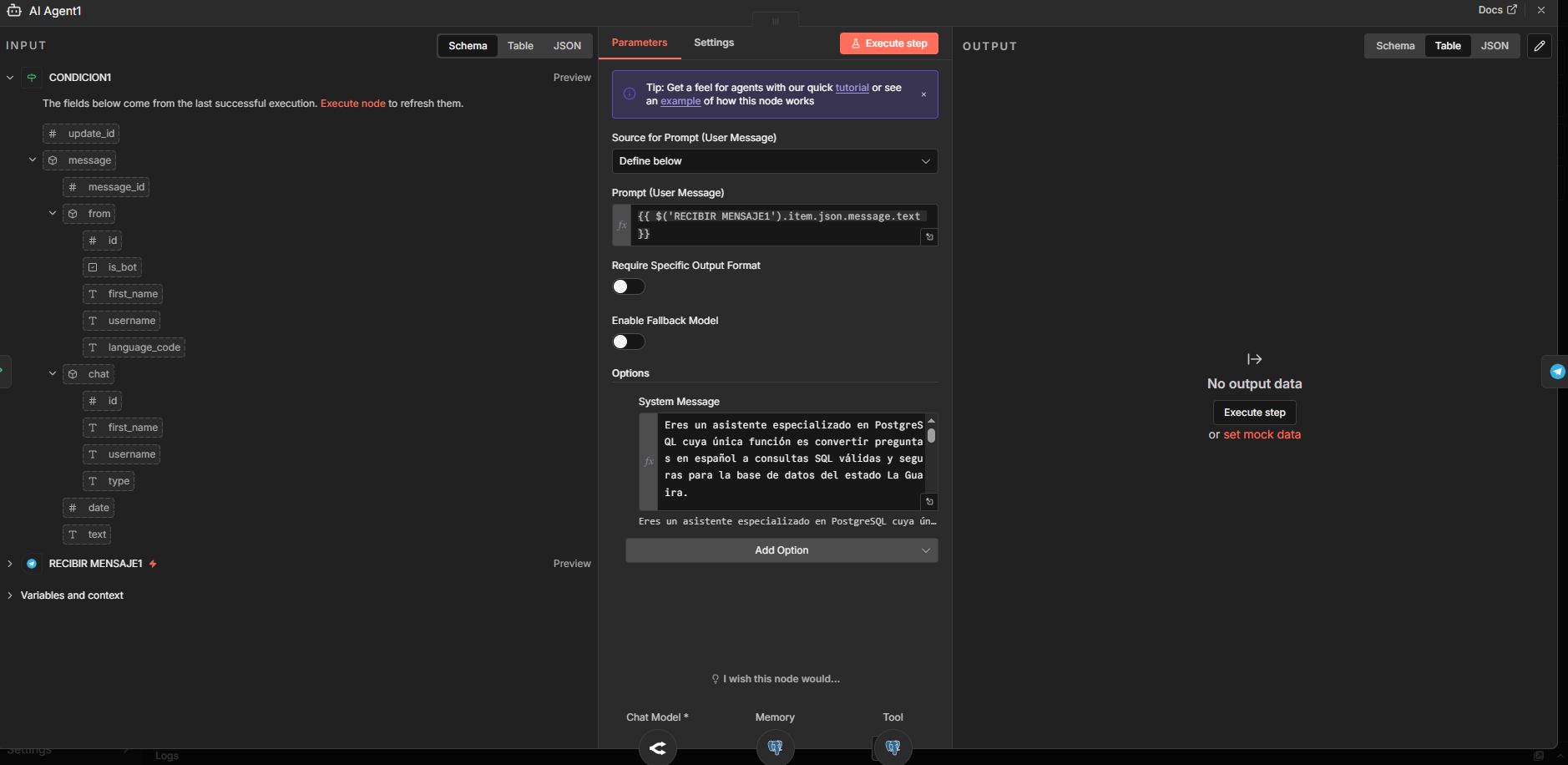The height and width of the screenshot is (765, 1568).
Task: Turn on Enable Fallback Model toggle
Action: (x=628, y=342)
